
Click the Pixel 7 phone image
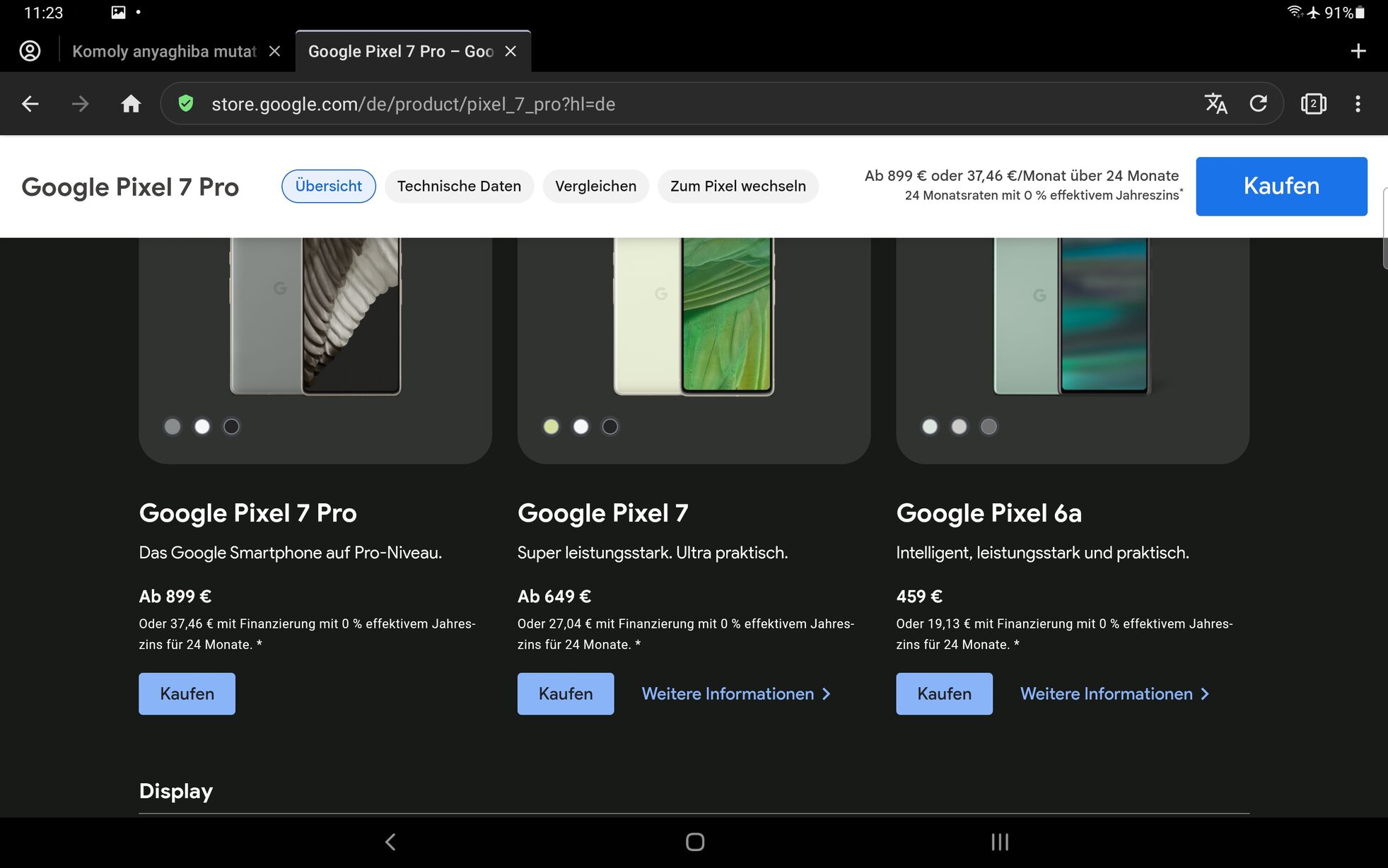coord(694,316)
